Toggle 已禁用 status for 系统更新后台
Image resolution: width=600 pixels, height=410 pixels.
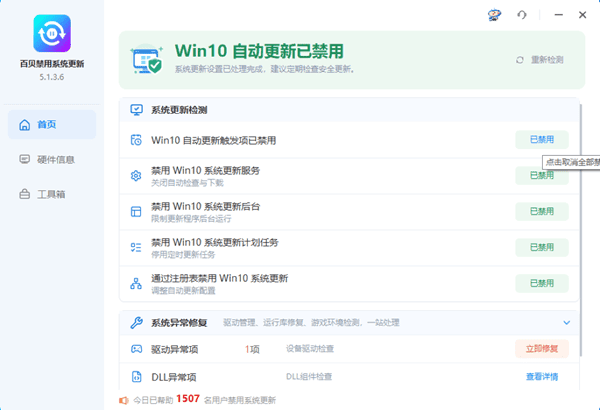[x=542, y=211]
